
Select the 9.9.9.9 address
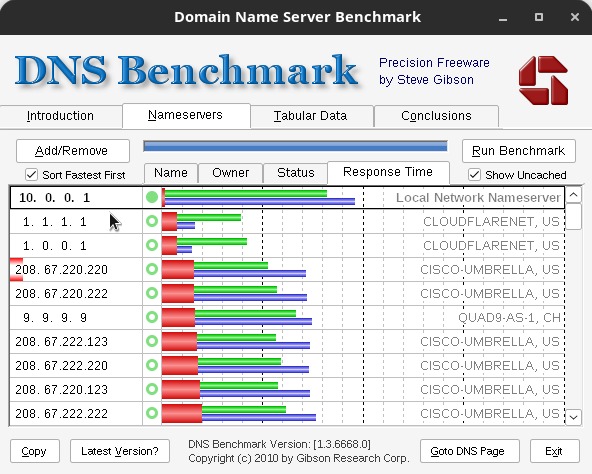pos(55,318)
